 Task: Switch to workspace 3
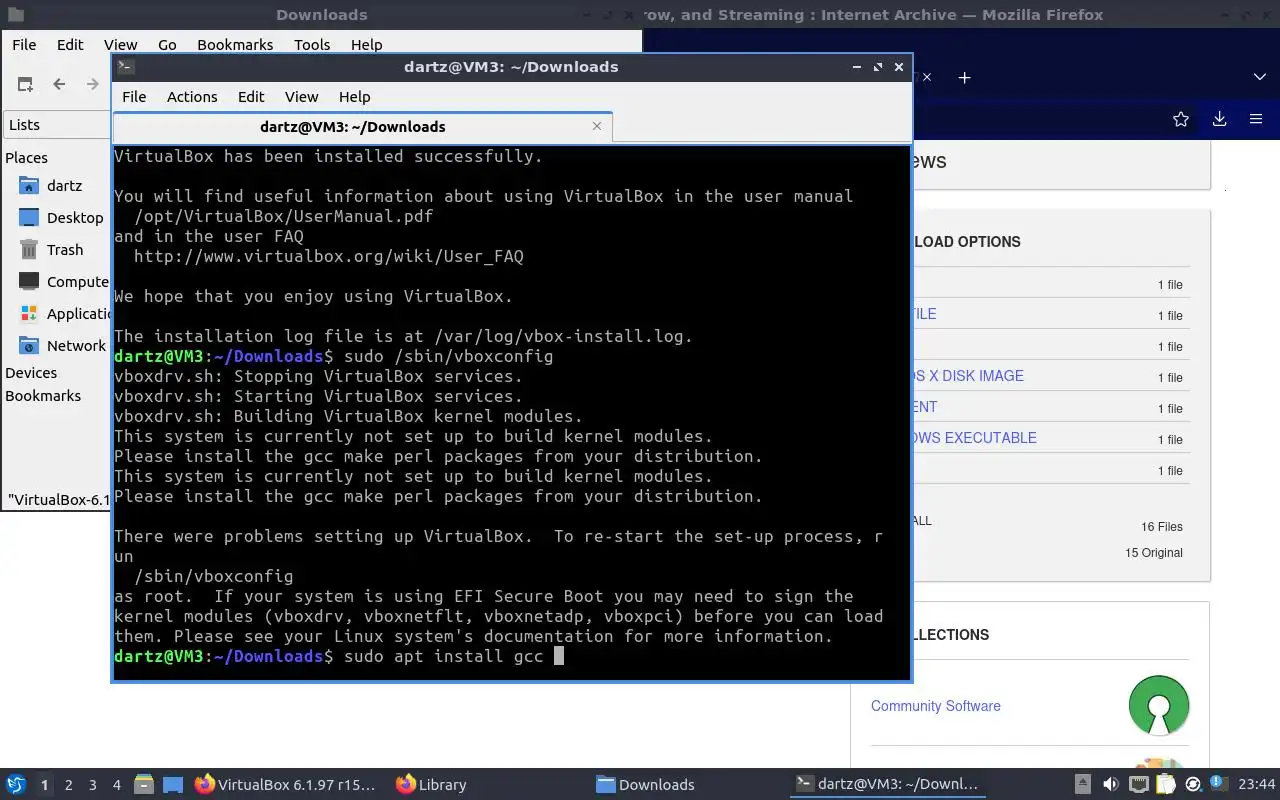point(93,785)
